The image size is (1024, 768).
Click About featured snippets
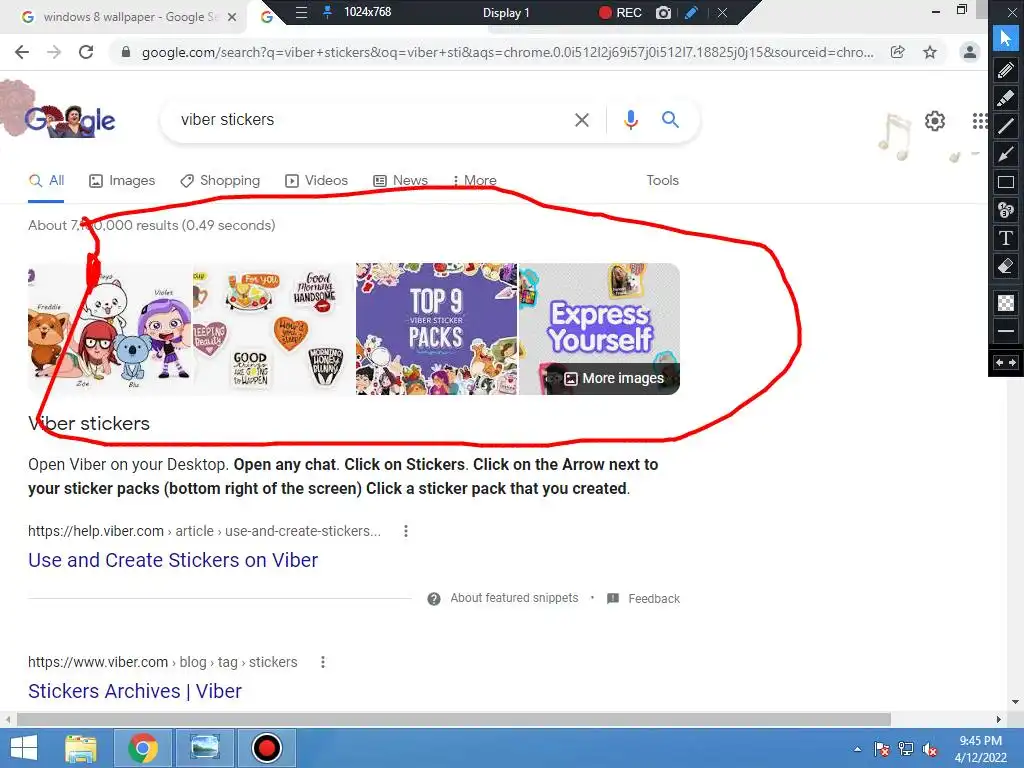[503, 598]
